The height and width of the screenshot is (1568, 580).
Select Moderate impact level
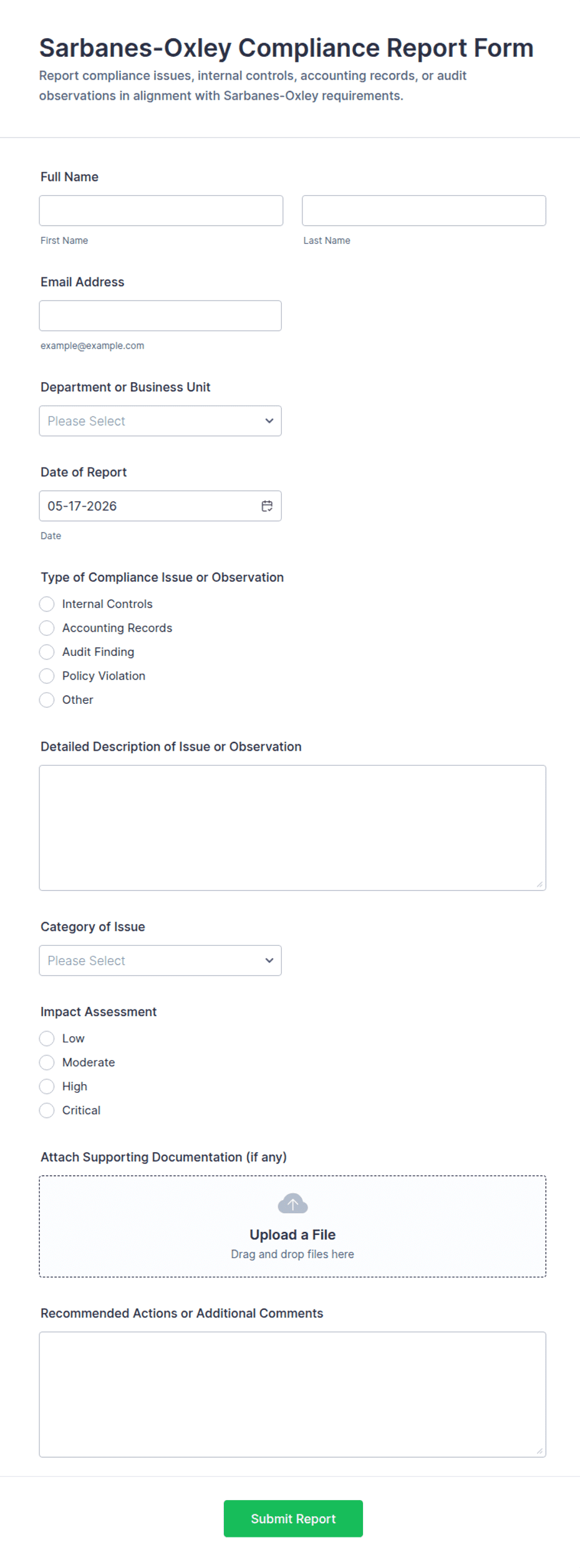(47, 1062)
